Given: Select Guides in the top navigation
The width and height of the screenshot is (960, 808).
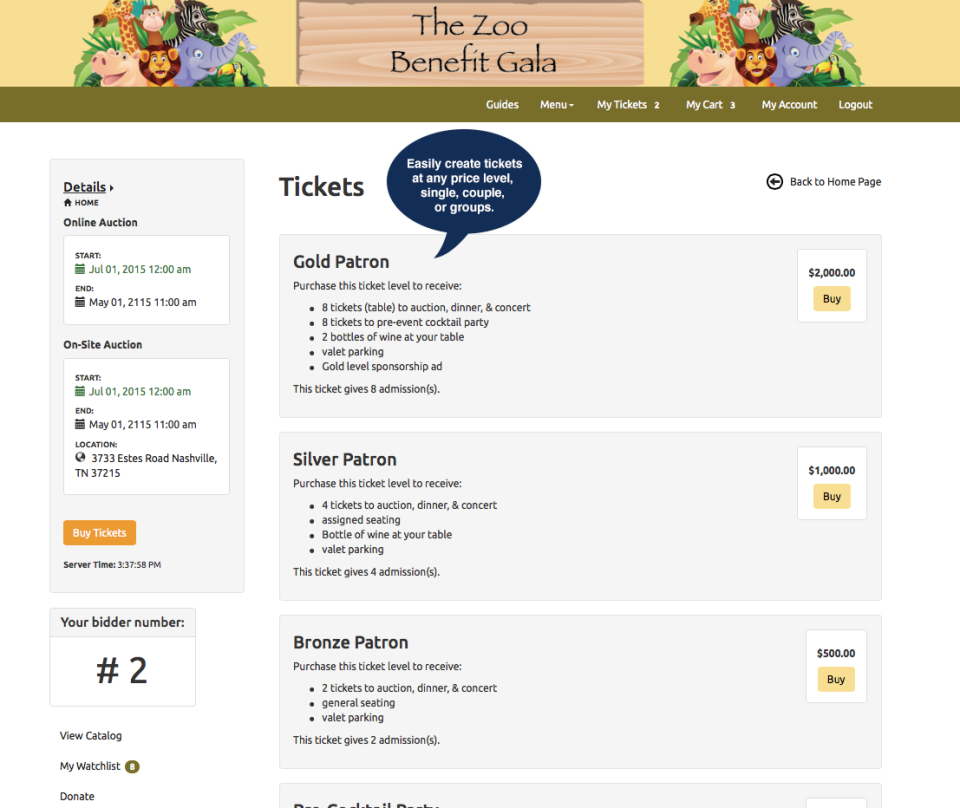Looking at the screenshot, I should 502,104.
